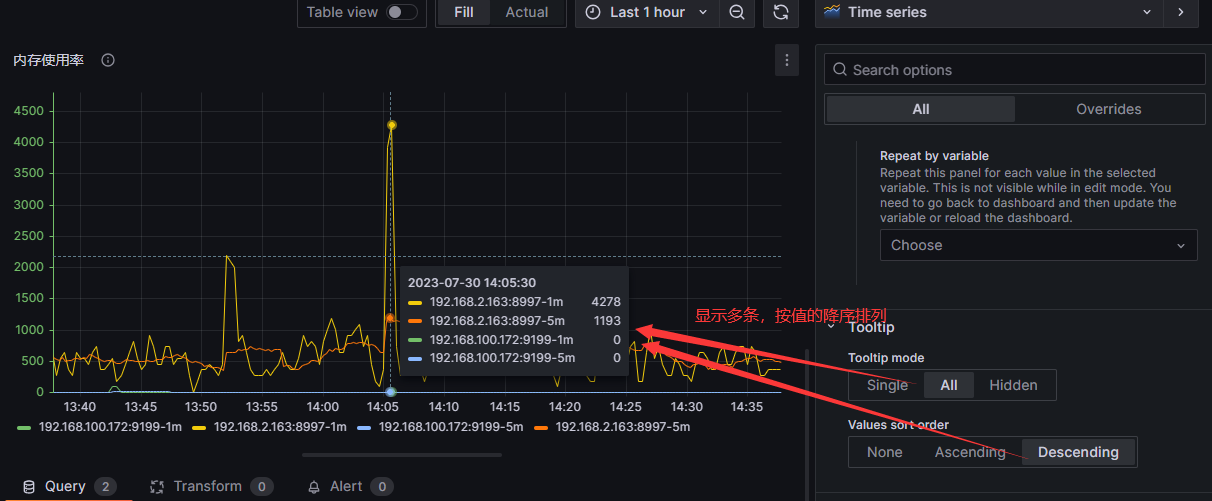This screenshot has height=501, width=1212.
Task: Switch to the All options tab
Action: click(921, 109)
